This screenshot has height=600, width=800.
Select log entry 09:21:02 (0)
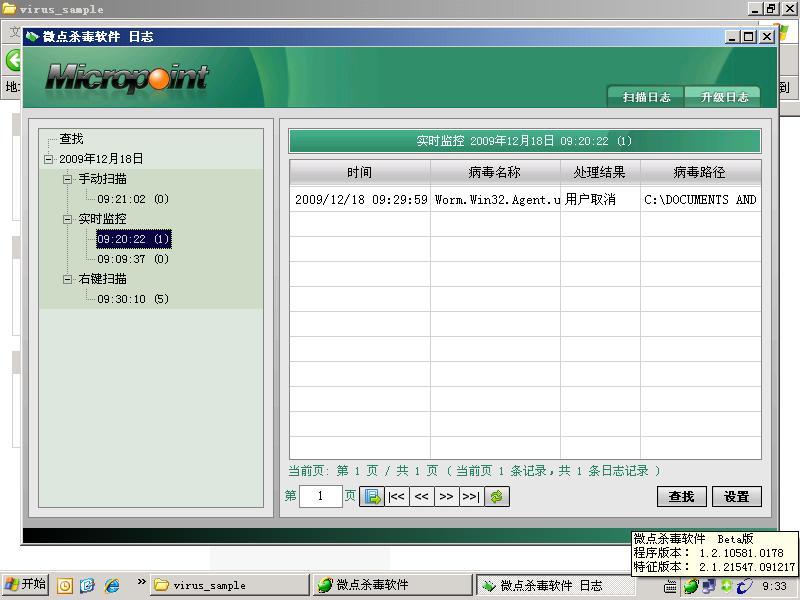coord(133,199)
